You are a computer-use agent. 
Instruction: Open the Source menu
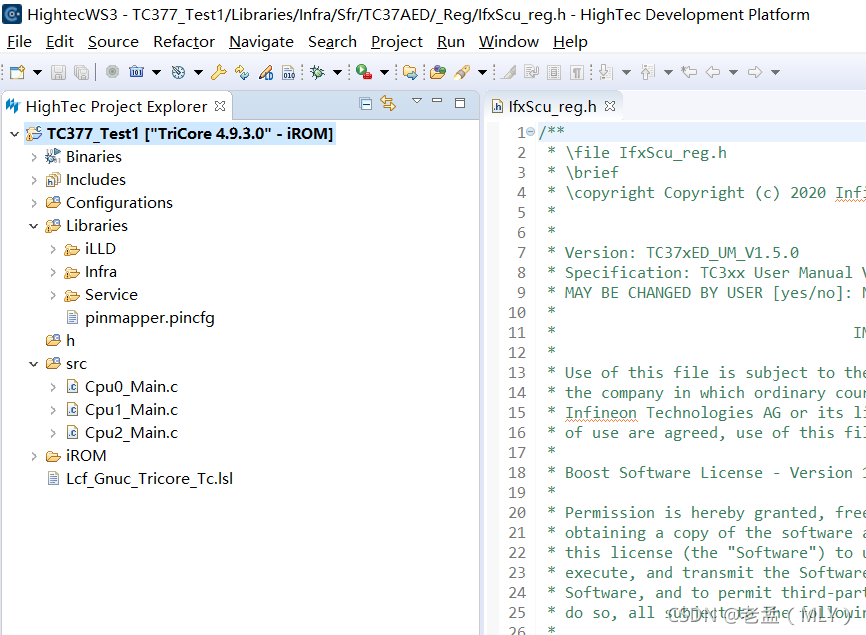(x=113, y=42)
